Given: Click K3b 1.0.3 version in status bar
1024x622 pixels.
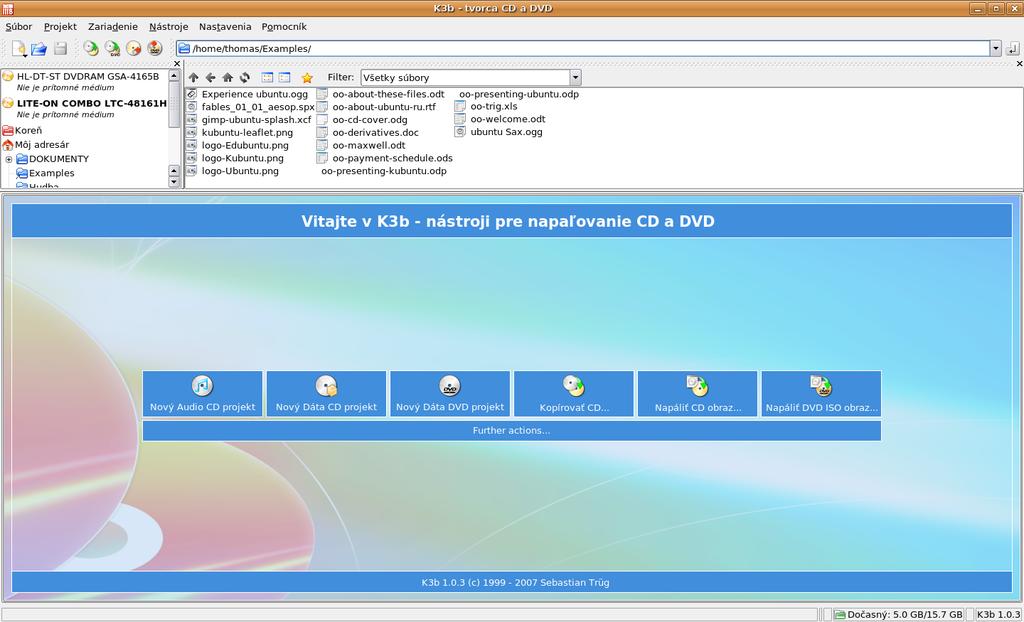Looking at the screenshot, I should coord(998,615).
